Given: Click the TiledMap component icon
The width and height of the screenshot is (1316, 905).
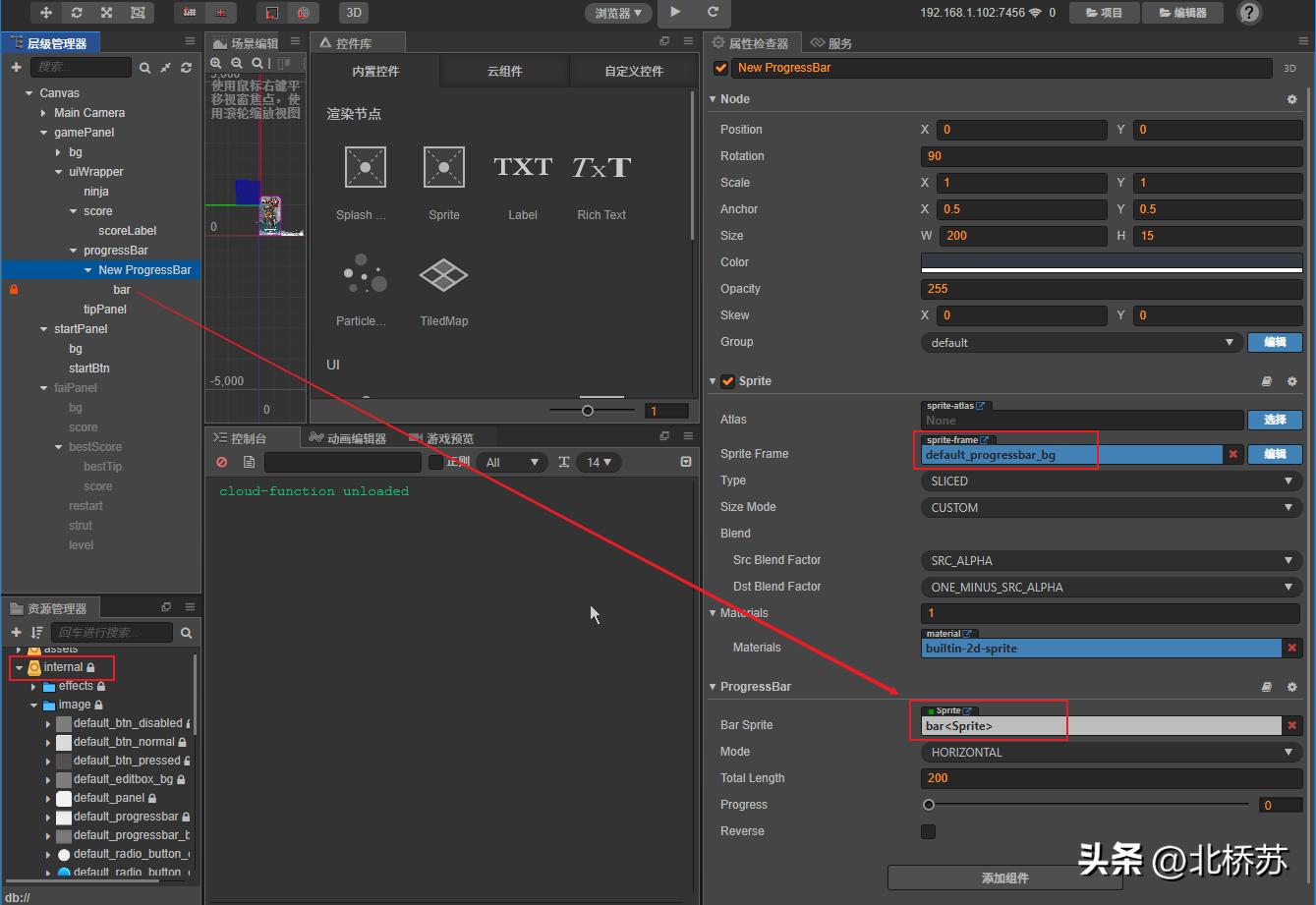Looking at the screenshot, I should 443,273.
